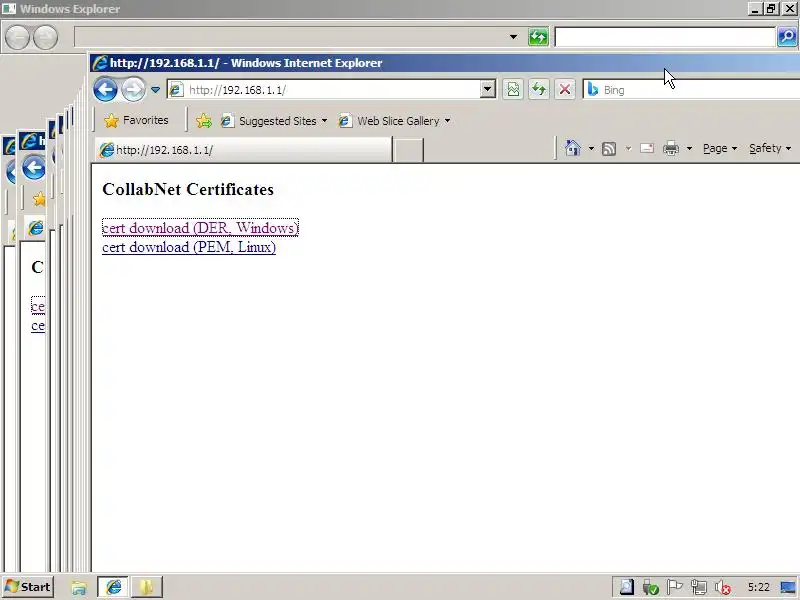Toggle Compatibility View icon

(513, 90)
